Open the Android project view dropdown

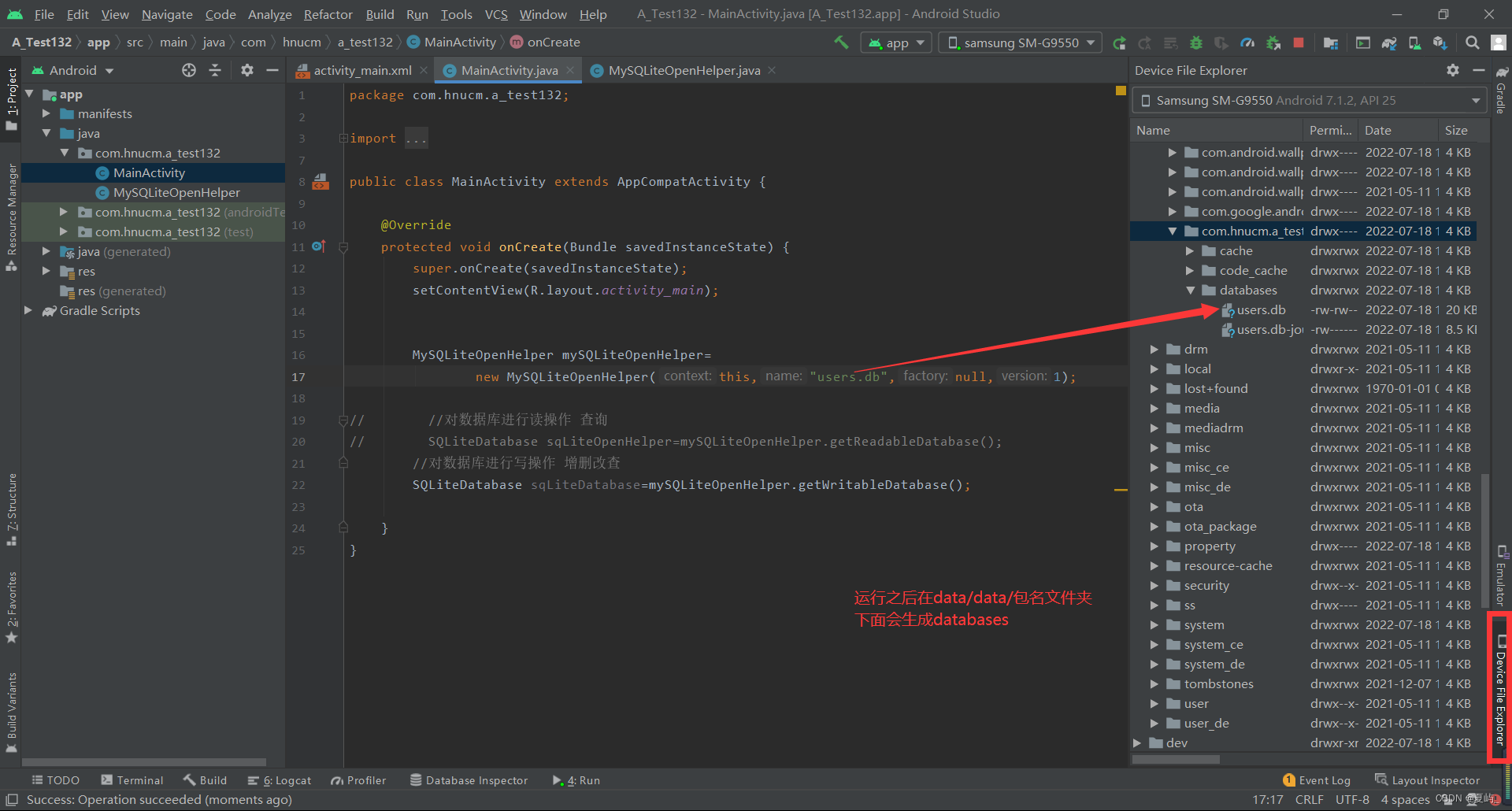tap(72, 70)
